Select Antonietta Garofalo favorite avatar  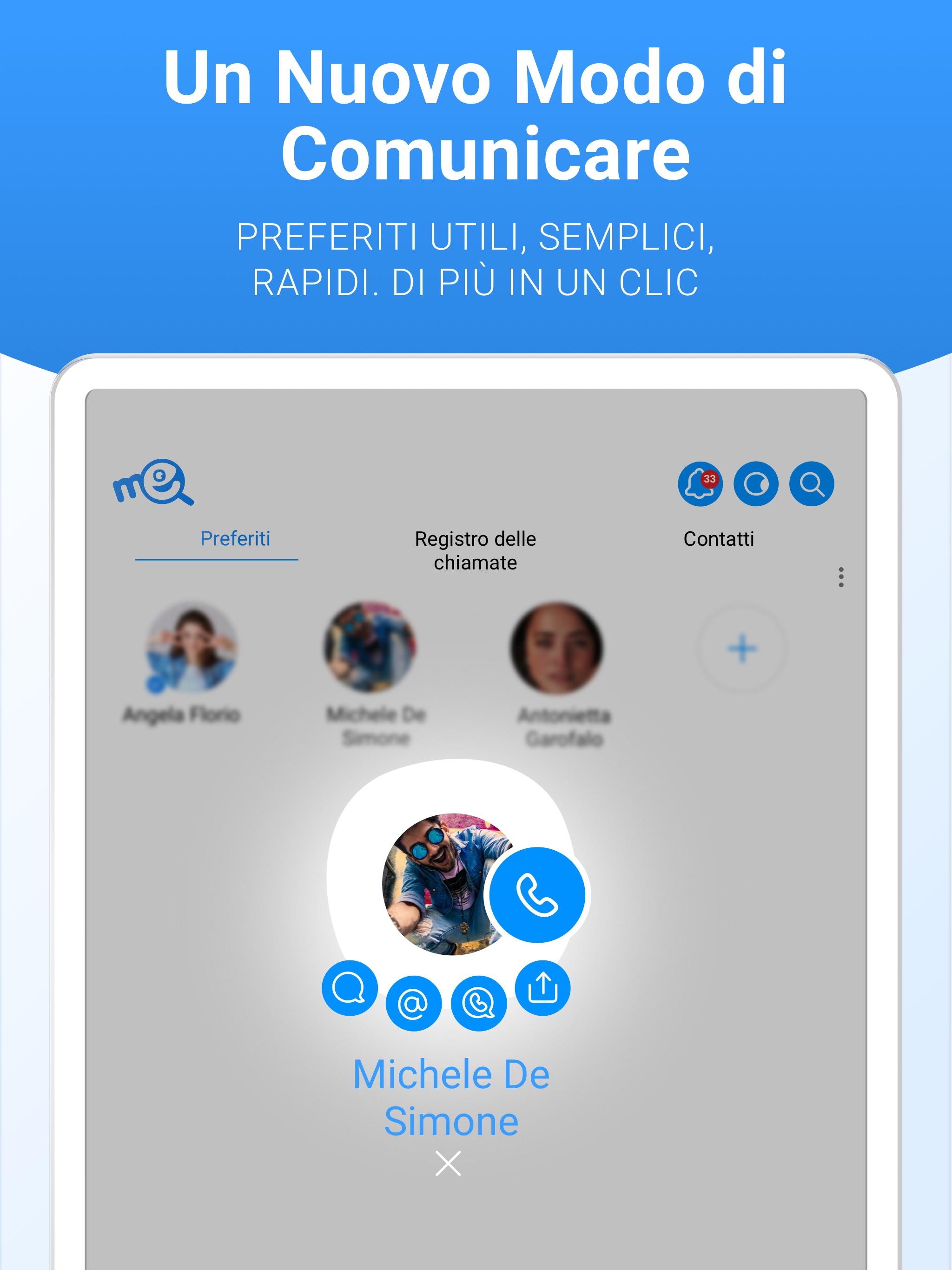tap(556, 648)
